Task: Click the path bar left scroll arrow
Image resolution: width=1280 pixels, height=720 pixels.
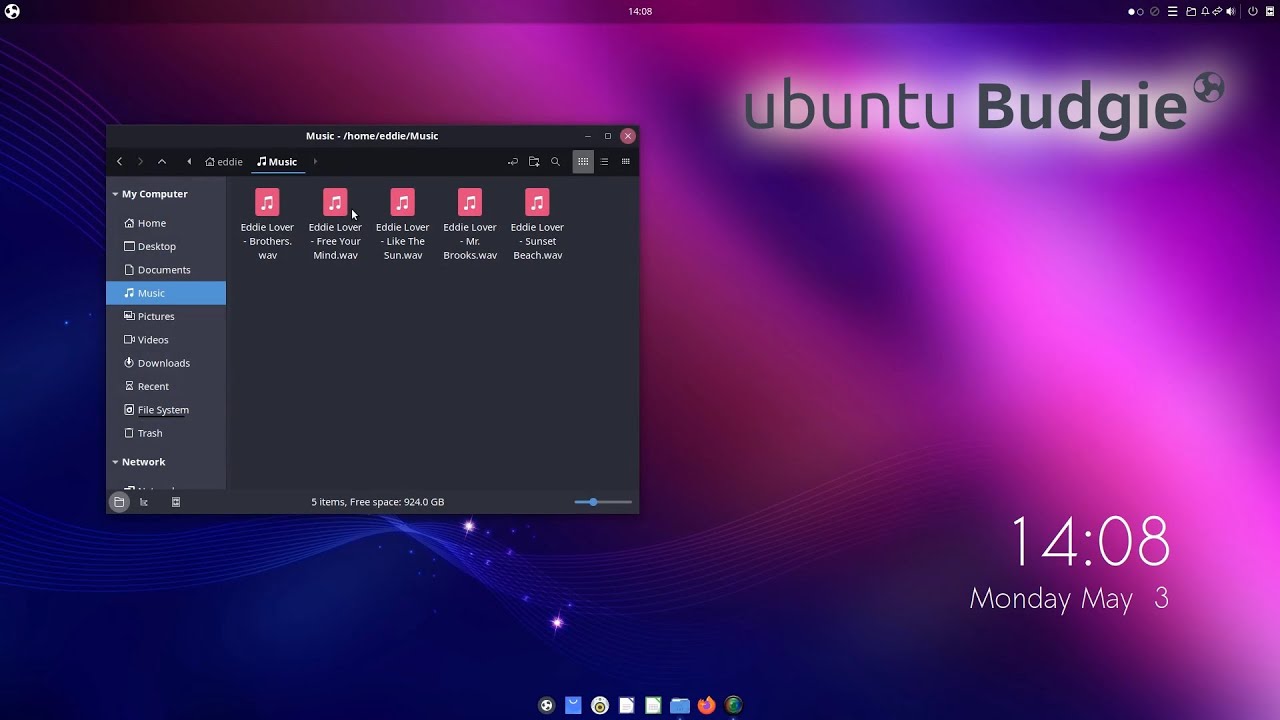Action: pos(189,162)
